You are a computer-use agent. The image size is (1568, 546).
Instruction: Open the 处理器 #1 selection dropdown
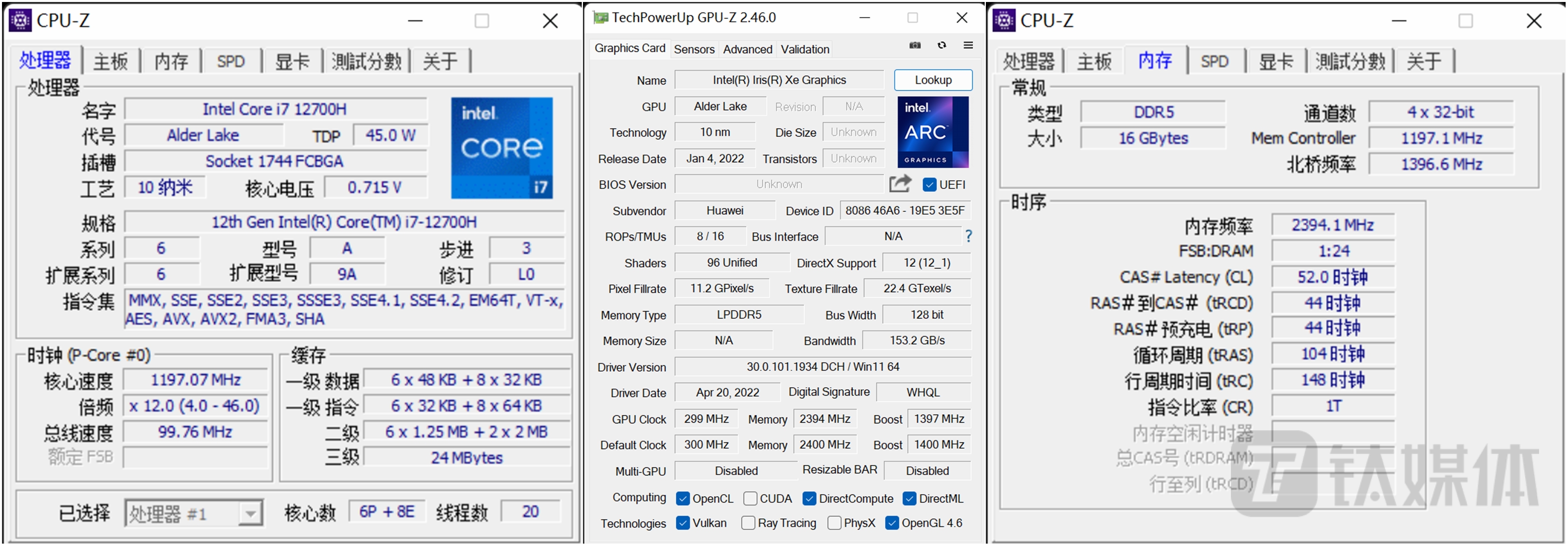(250, 514)
